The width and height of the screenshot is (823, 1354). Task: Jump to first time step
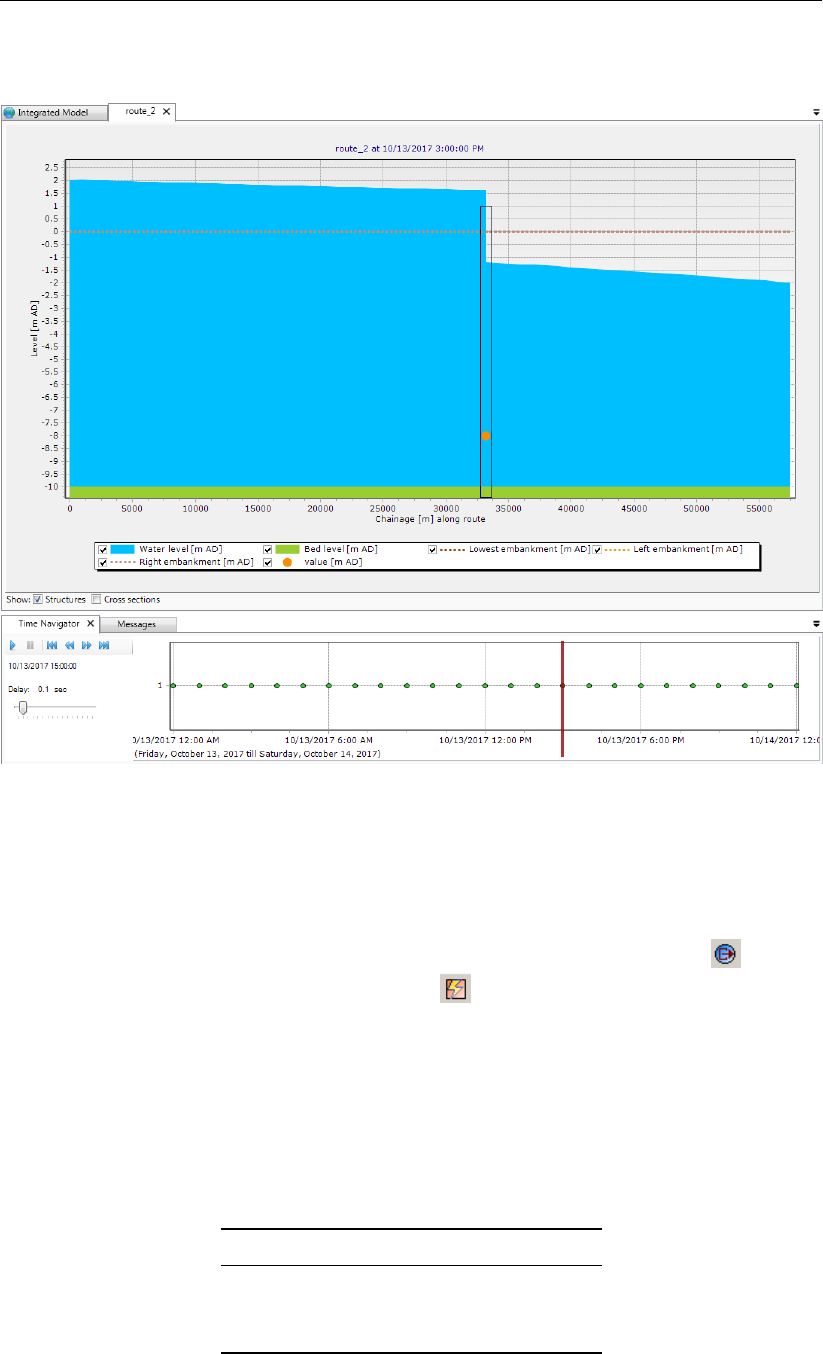[52, 646]
